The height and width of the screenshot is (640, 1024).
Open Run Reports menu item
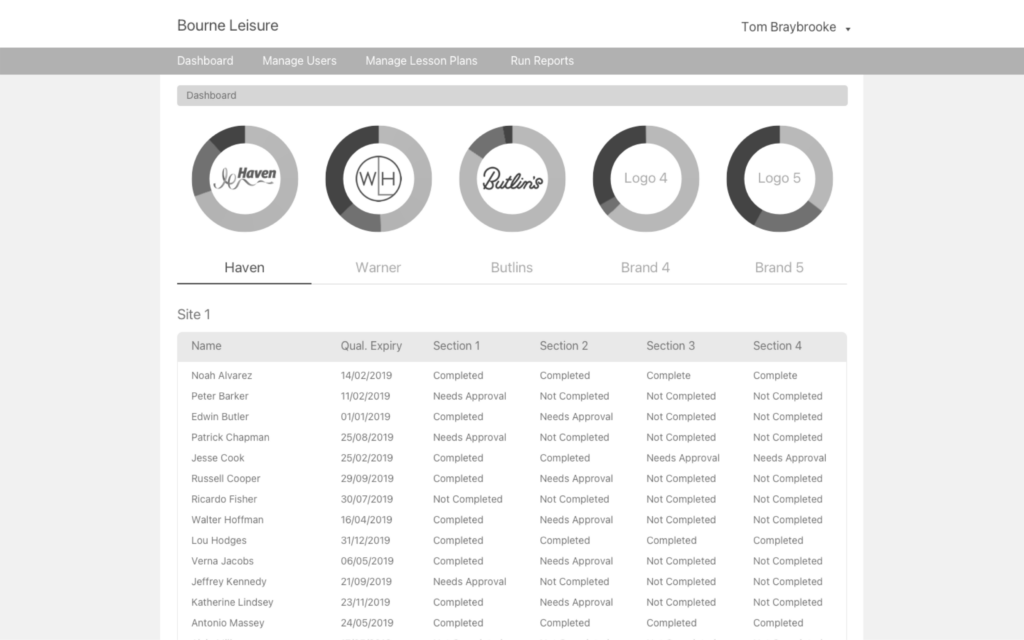542,61
